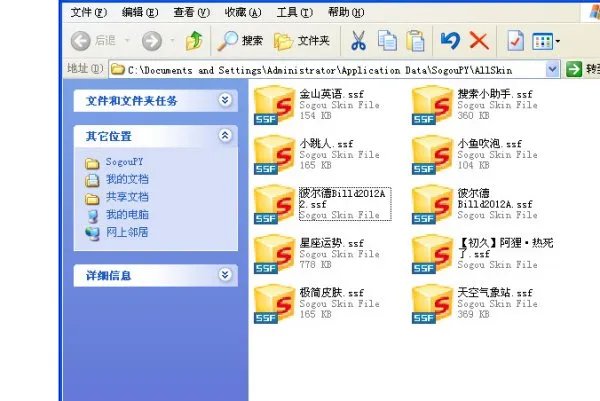Screen dimensions: 600x401
Task: Open the 查看(V) menu
Action: coord(192,12)
